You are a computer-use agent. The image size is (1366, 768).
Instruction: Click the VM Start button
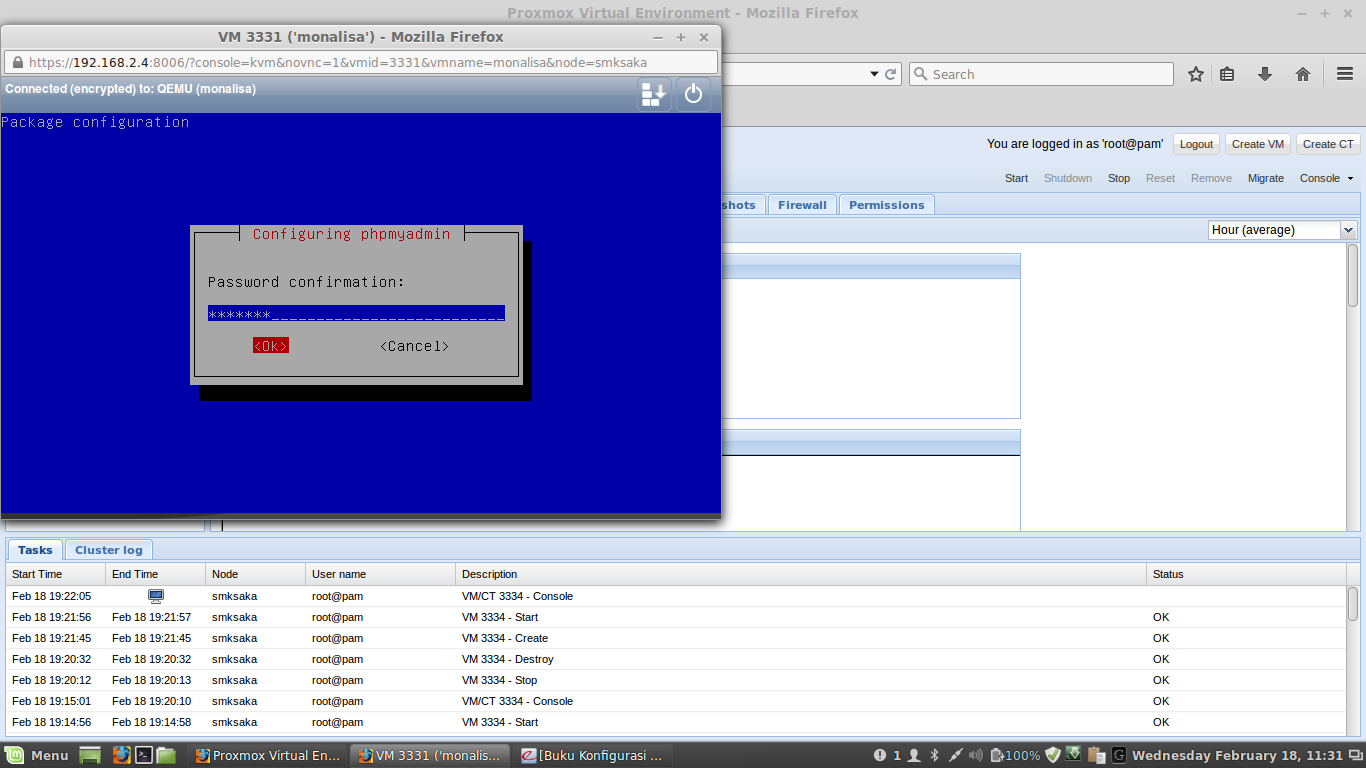(x=1016, y=178)
